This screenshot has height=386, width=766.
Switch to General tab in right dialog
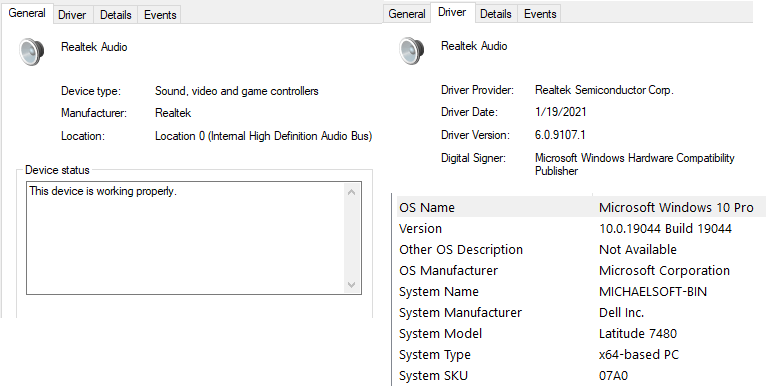pos(406,14)
